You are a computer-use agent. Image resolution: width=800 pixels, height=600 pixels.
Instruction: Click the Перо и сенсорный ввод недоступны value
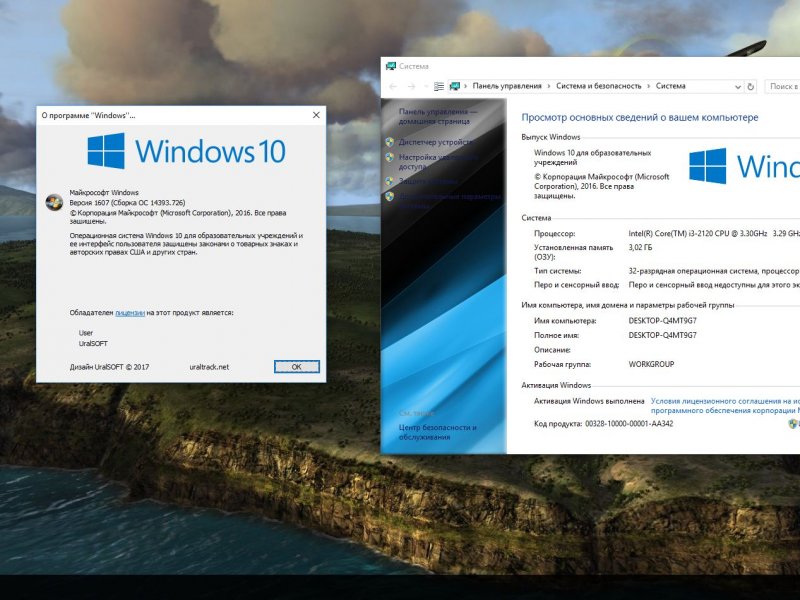coord(714,285)
